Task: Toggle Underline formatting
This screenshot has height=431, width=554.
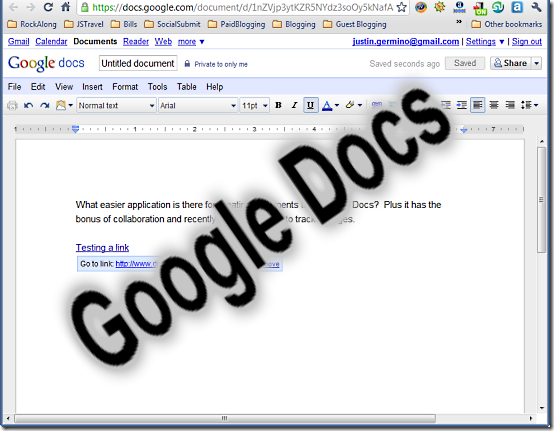Action: 311,105
